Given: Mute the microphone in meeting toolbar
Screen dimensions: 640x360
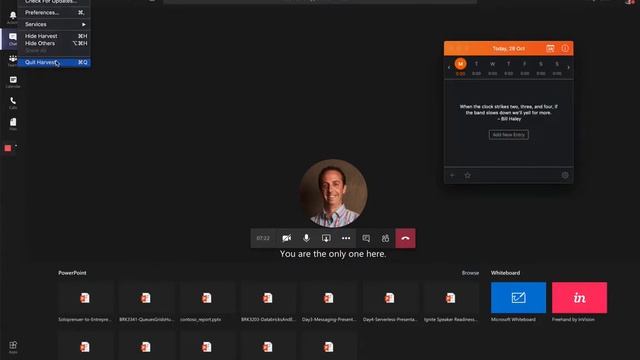Looking at the screenshot, I should [306, 238].
